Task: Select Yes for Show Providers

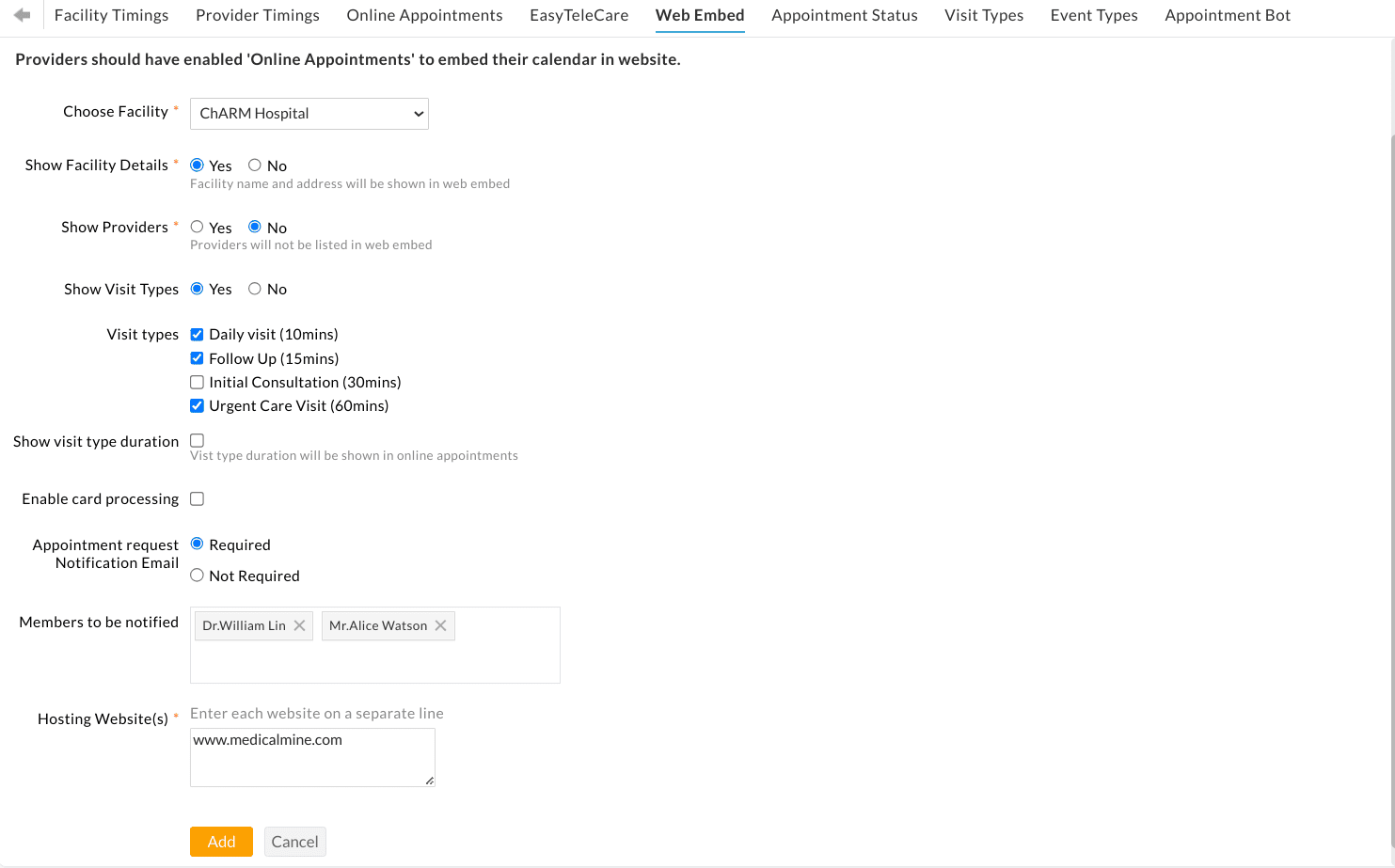Action: tap(197, 226)
